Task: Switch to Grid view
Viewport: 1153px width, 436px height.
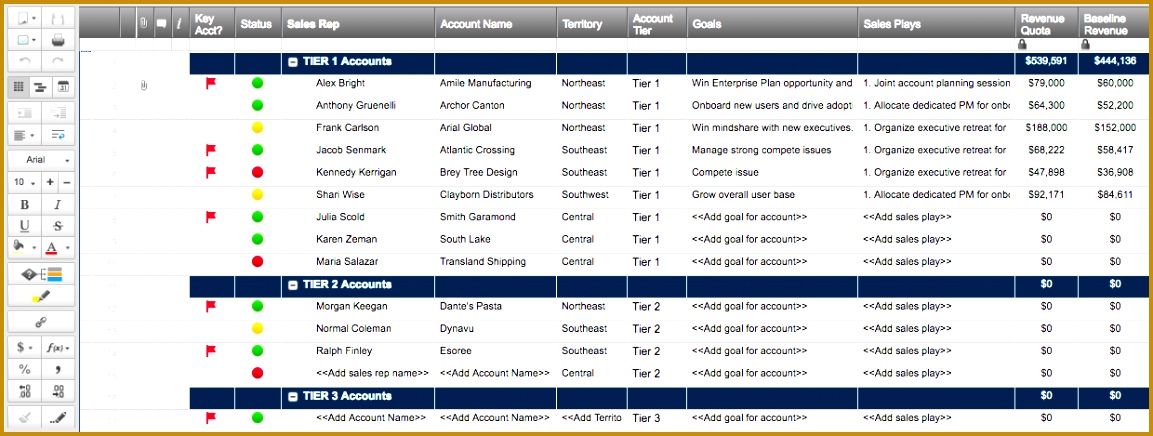Action: pos(19,87)
